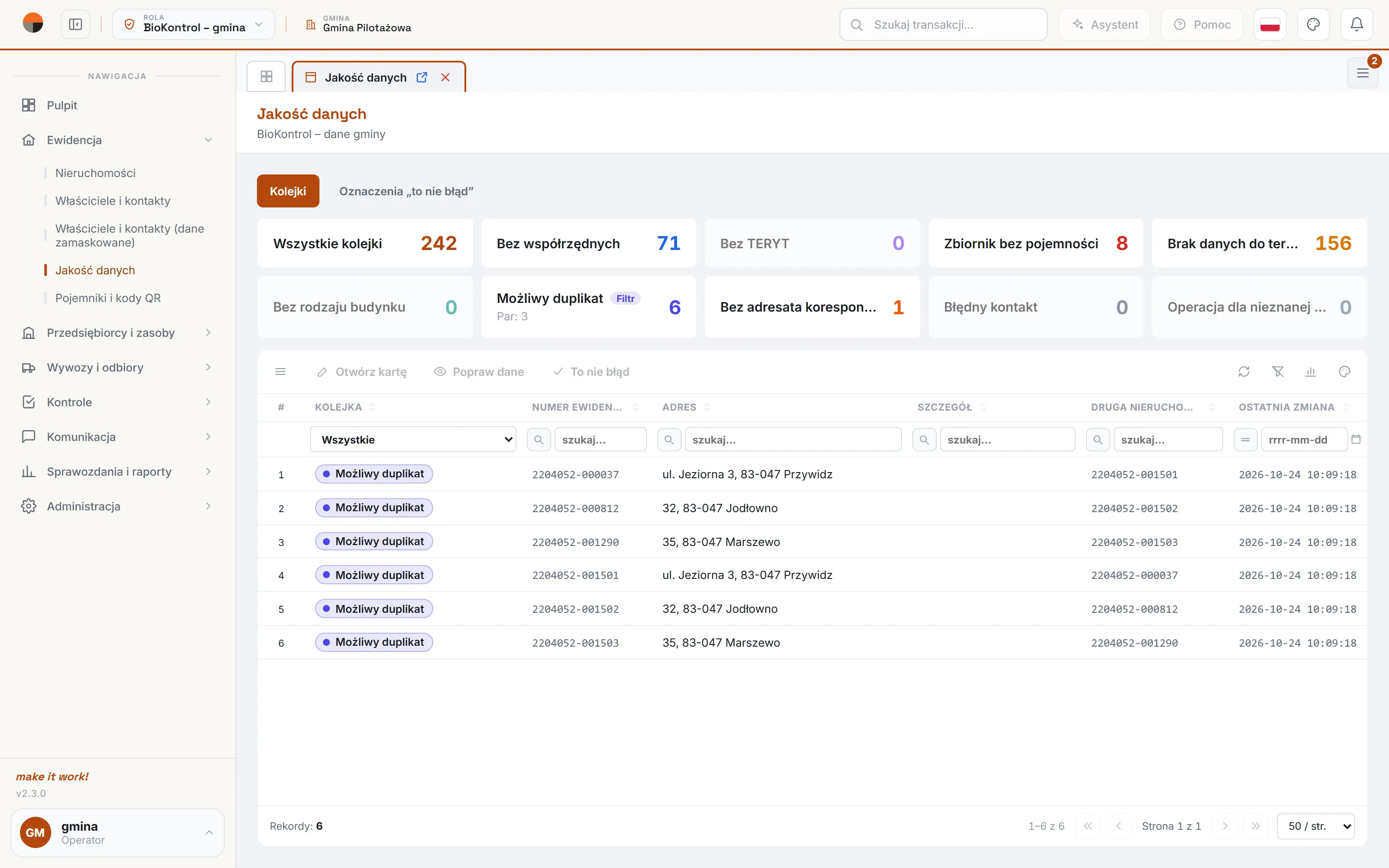
Task: Select the Bez współrzędnych queue card
Action: [x=588, y=243]
